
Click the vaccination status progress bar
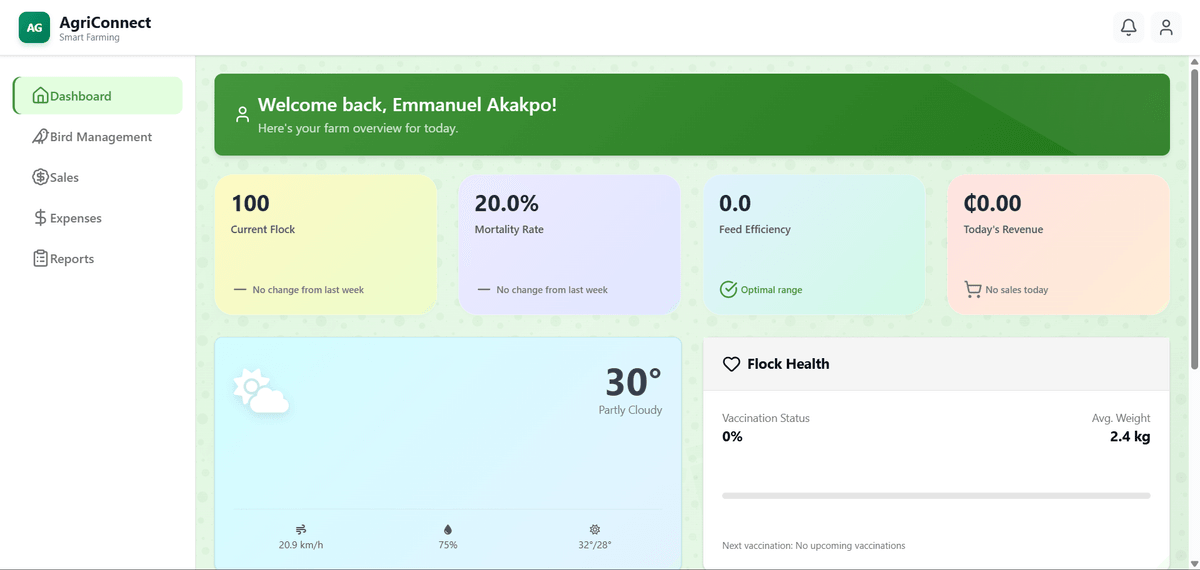(936, 496)
